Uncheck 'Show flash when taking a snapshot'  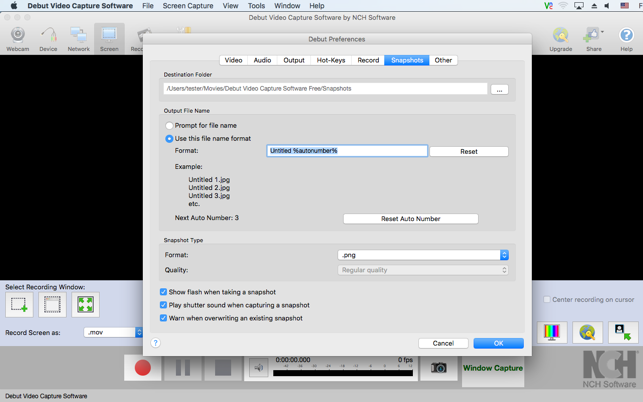pos(164,292)
